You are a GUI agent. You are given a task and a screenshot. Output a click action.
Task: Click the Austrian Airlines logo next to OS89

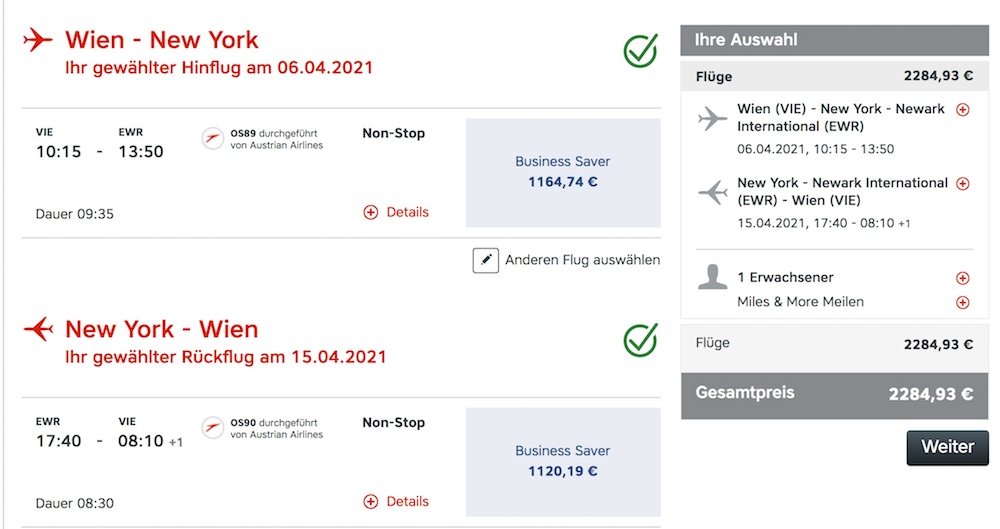[212, 138]
